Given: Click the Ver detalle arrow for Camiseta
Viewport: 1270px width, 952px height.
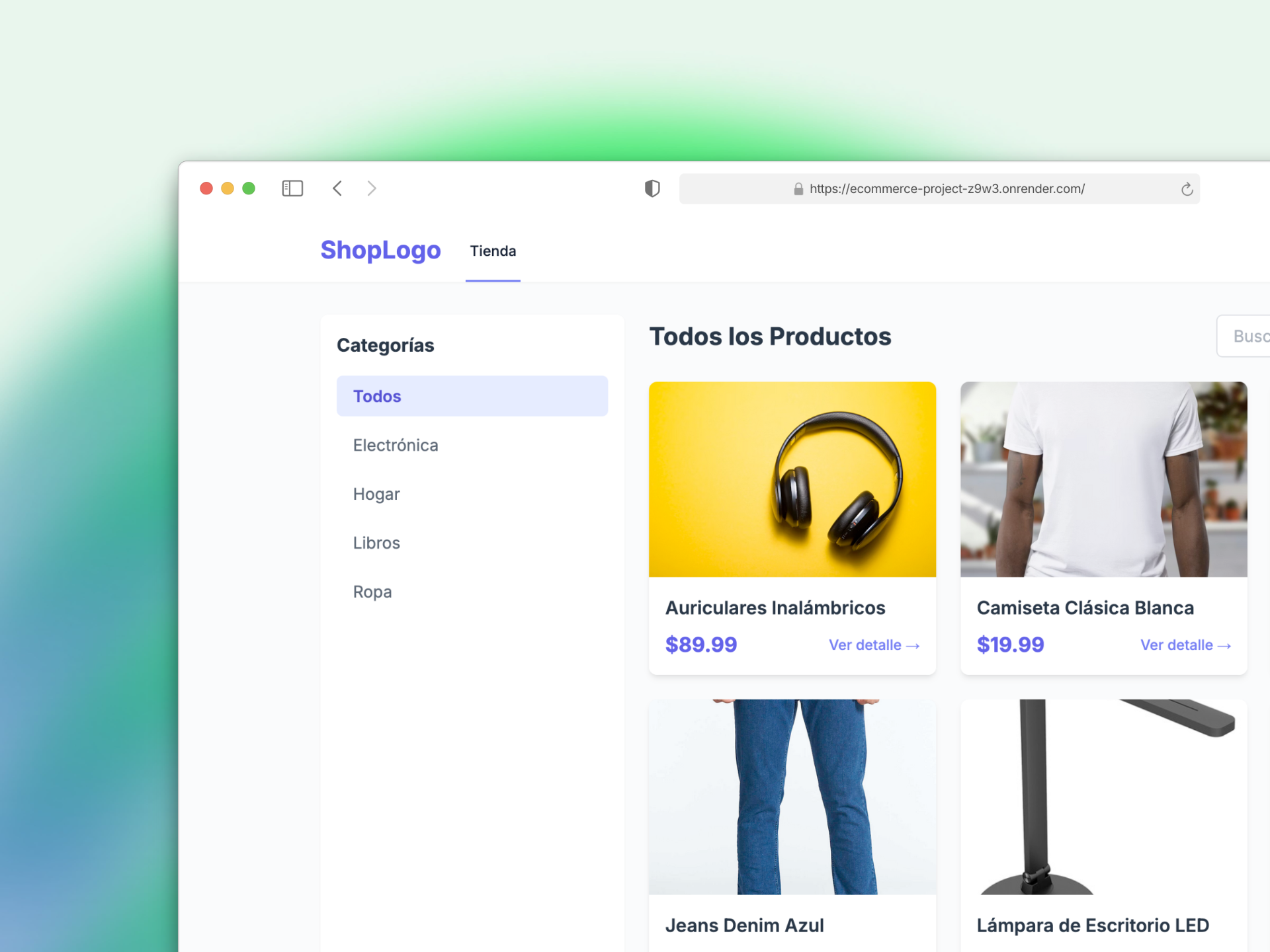Looking at the screenshot, I should coord(1185,645).
